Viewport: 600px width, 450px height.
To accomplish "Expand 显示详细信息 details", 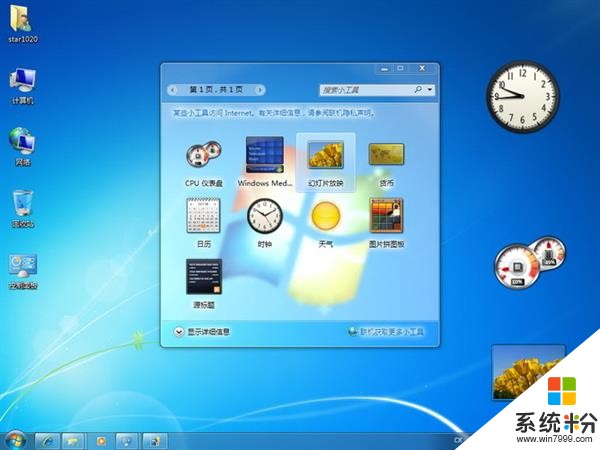I will point(202,332).
